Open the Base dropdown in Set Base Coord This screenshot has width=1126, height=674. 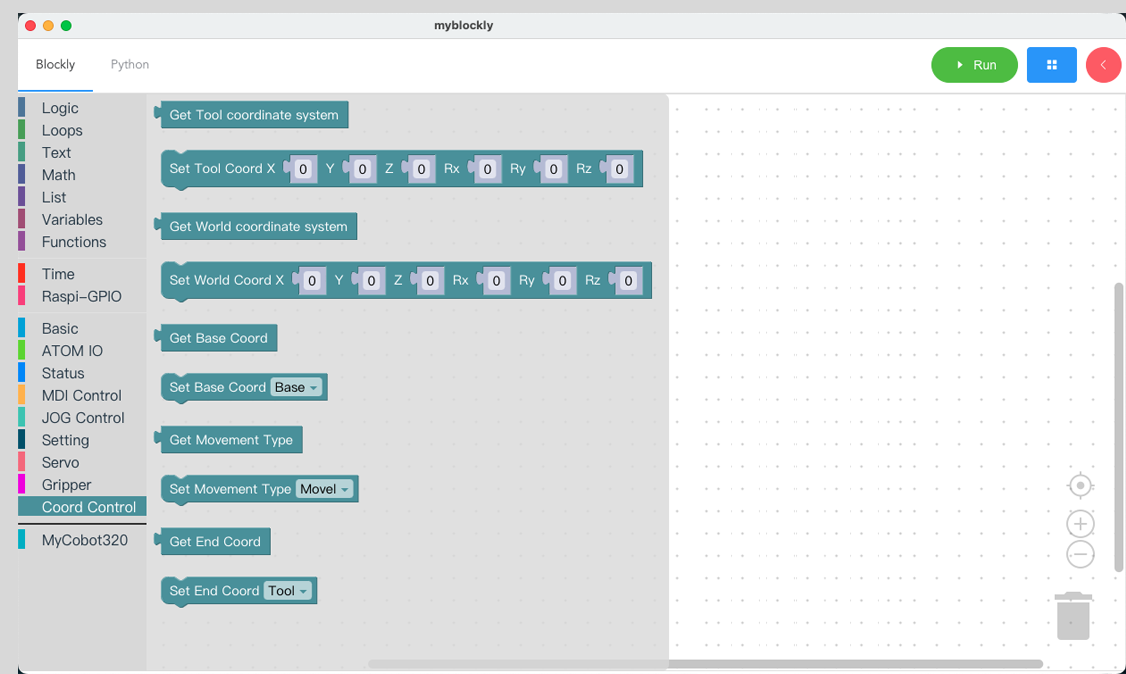[297, 387]
